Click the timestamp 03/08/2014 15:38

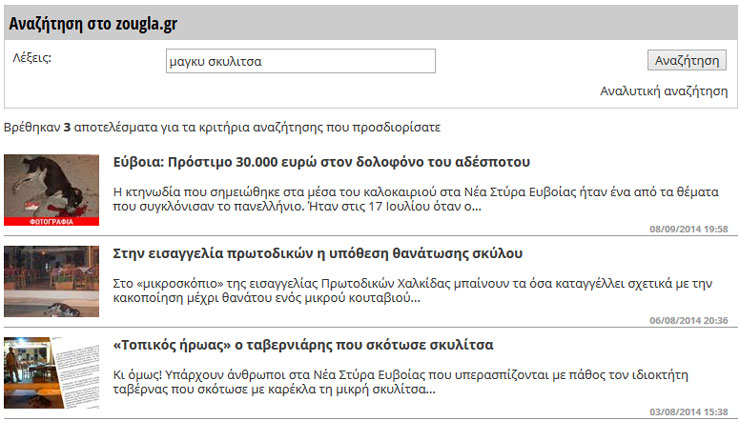click(x=688, y=411)
